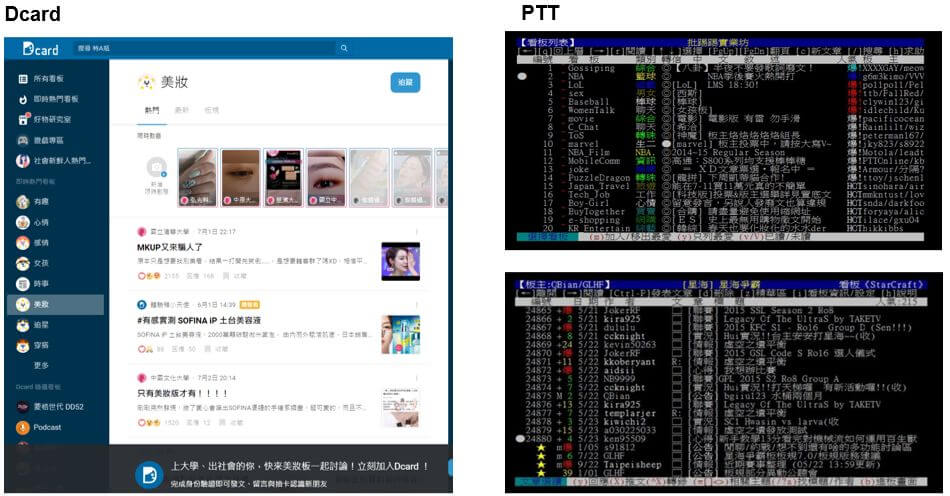Click the Dcard logo in the header
Image resolution: width=950 pixels, height=496 pixels.
click(40, 48)
